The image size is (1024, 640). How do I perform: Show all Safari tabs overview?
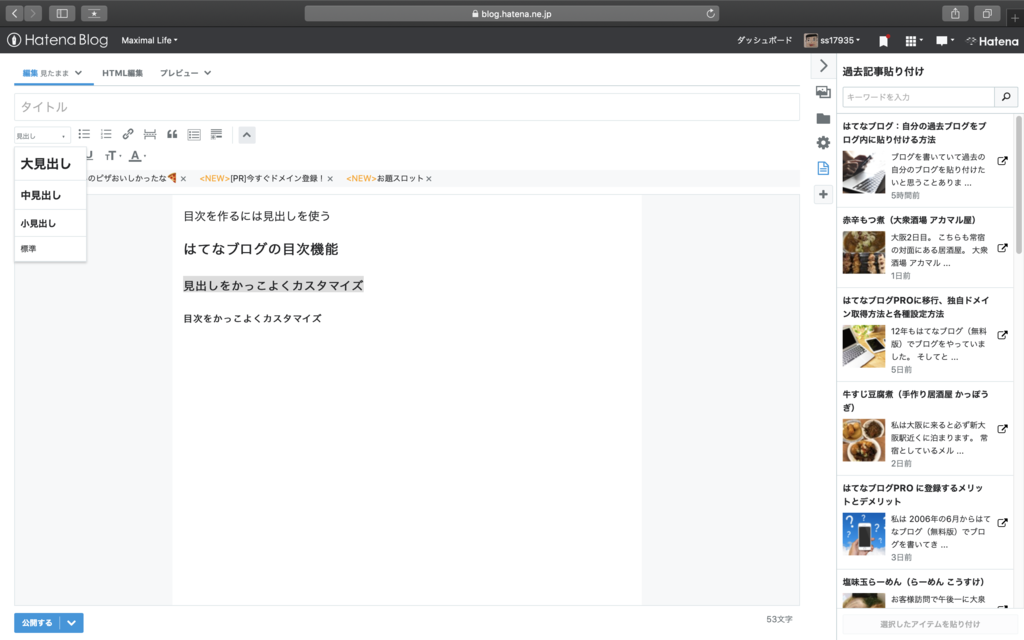pos(987,13)
